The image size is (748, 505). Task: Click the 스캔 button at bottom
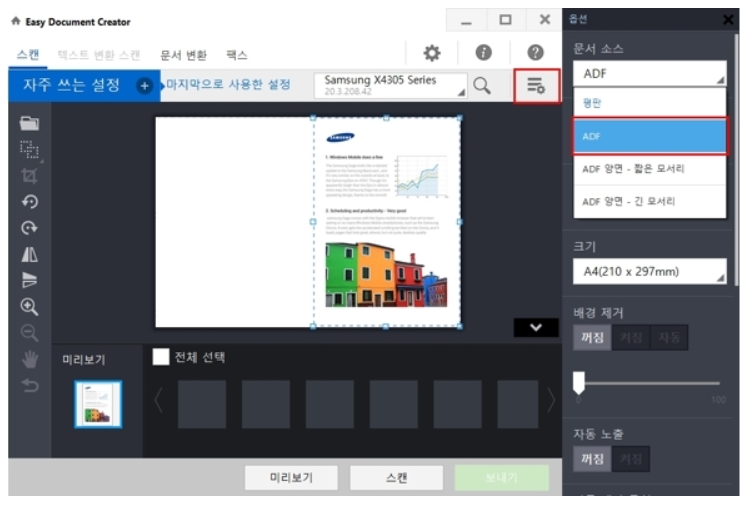click(396, 478)
